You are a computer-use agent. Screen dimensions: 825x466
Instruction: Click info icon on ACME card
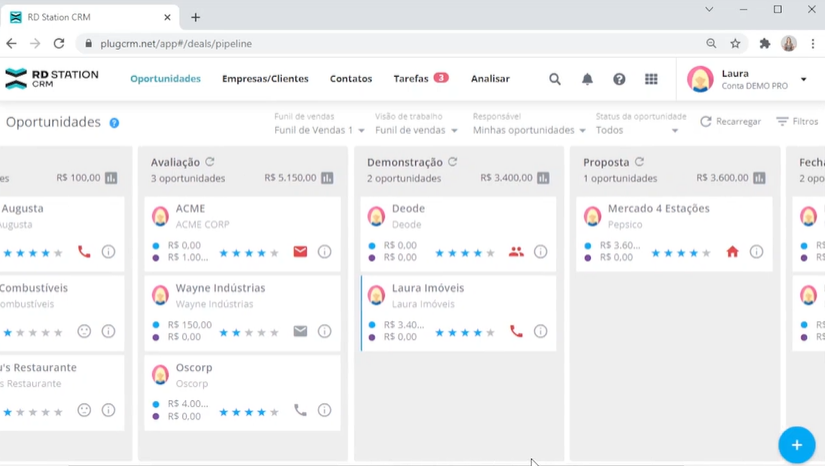[x=325, y=251]
